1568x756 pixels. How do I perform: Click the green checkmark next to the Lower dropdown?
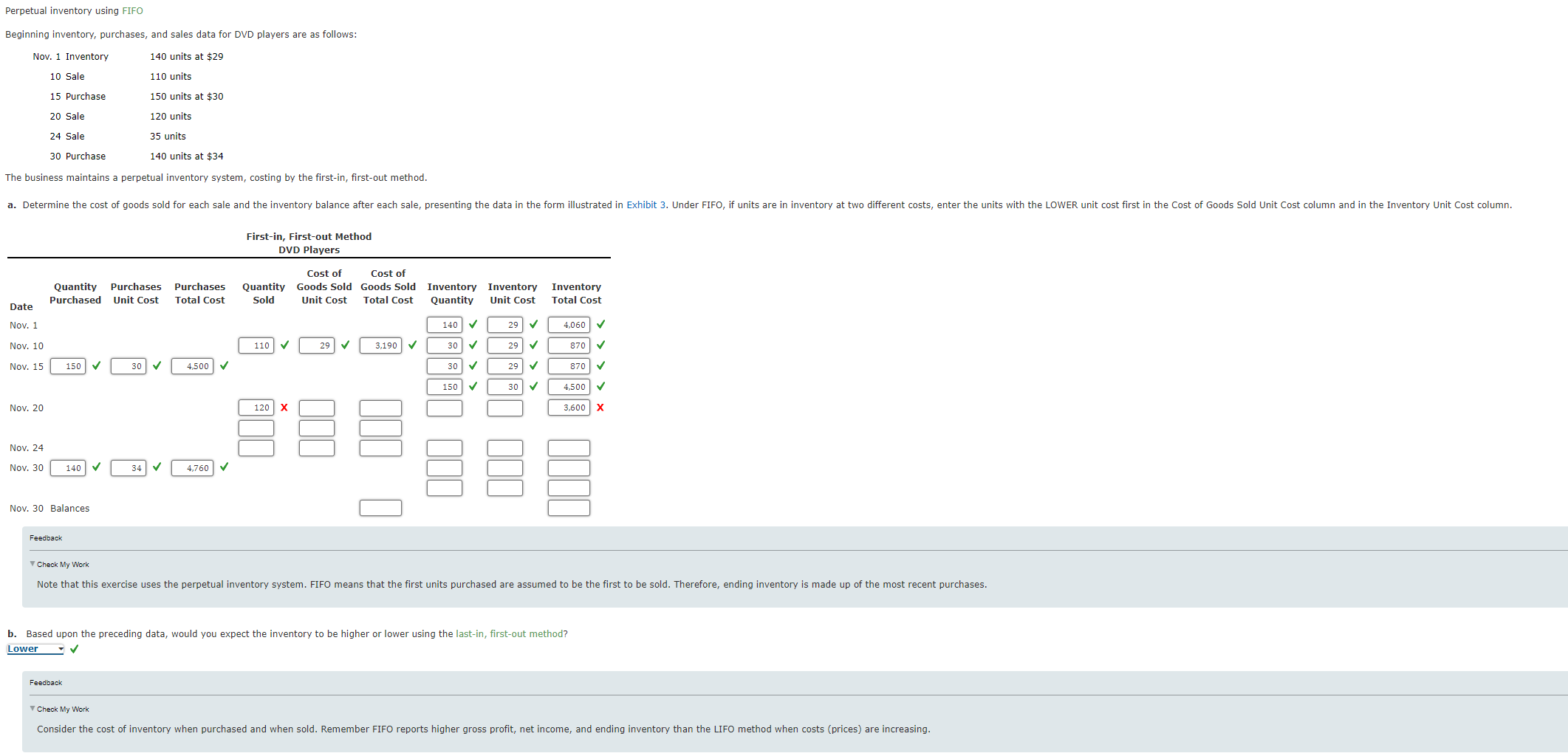(74, 649)
